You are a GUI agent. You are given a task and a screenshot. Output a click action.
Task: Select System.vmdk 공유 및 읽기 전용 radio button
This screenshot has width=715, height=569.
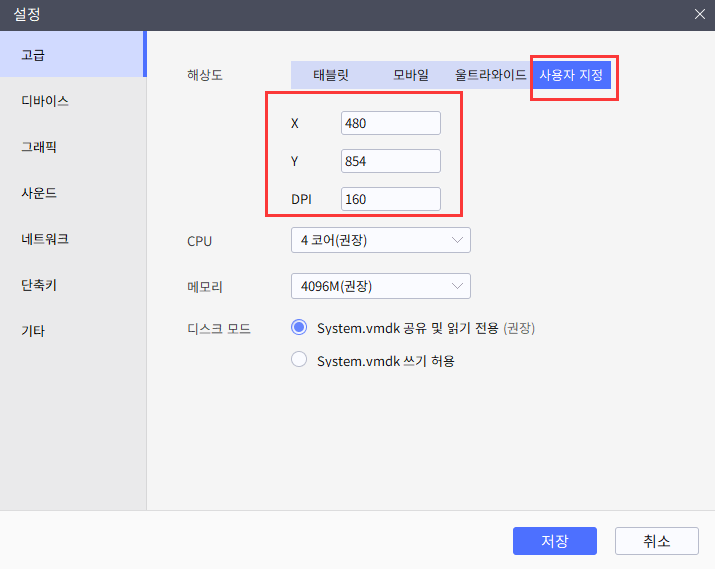tap(298, 327)
